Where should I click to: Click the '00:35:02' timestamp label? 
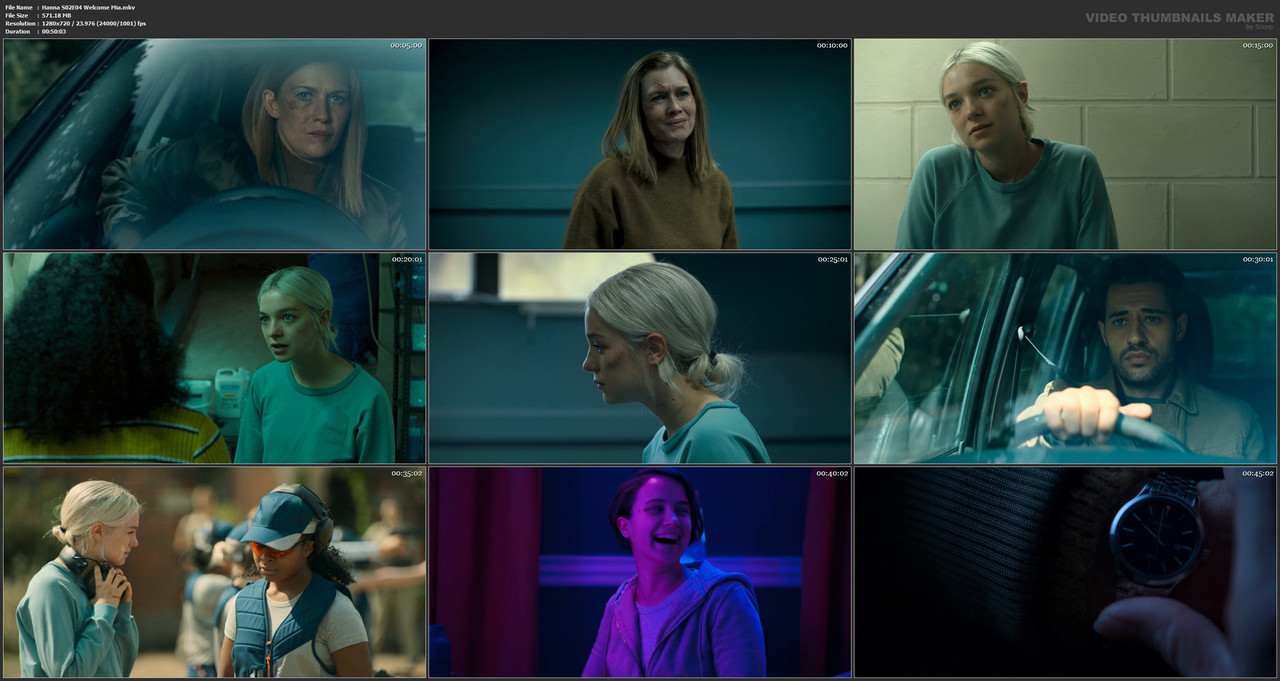pyautogui.click(x=406, y=473)
